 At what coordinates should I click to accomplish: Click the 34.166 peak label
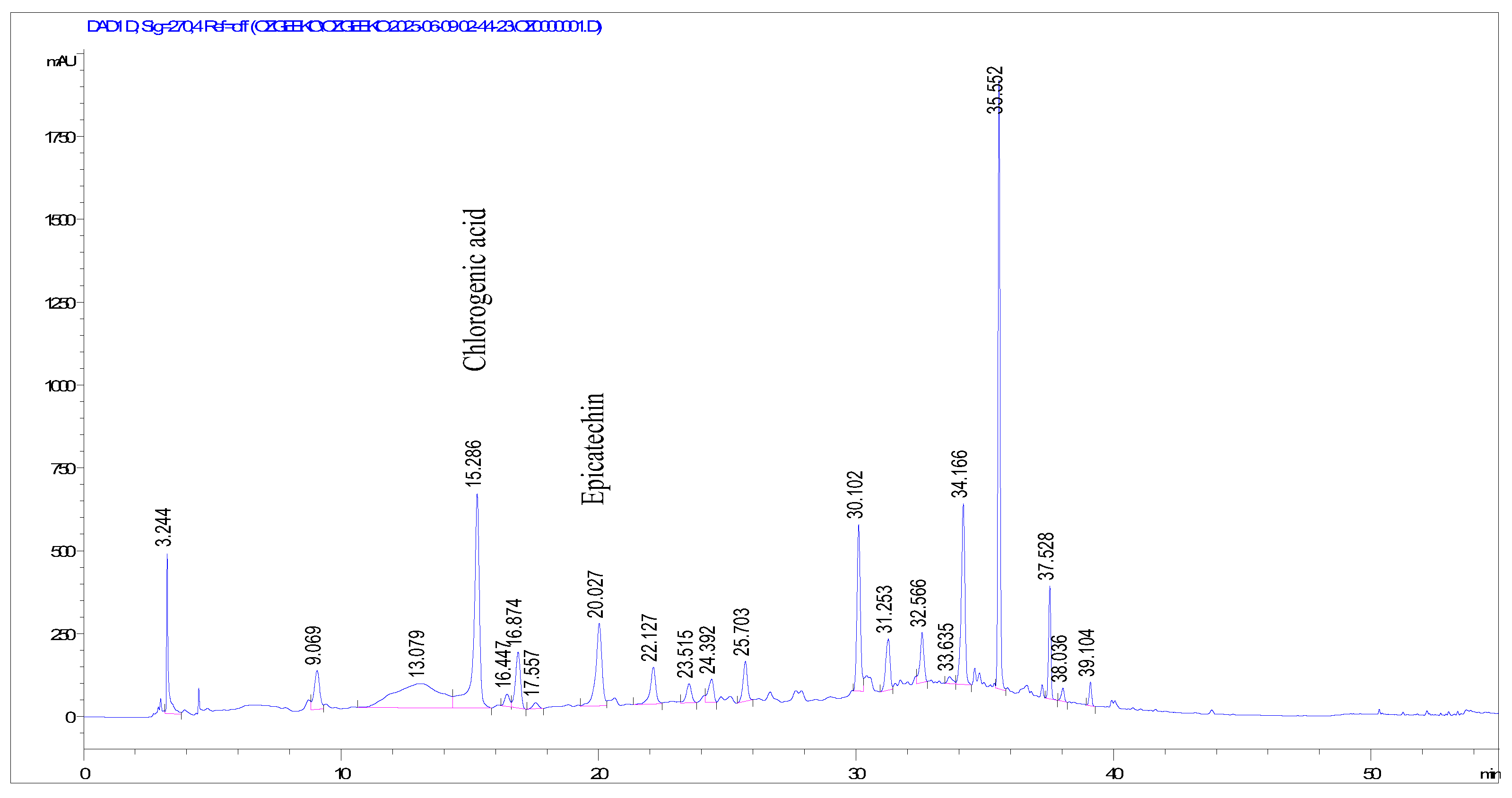pyautogui.click(x=959, y=474)
